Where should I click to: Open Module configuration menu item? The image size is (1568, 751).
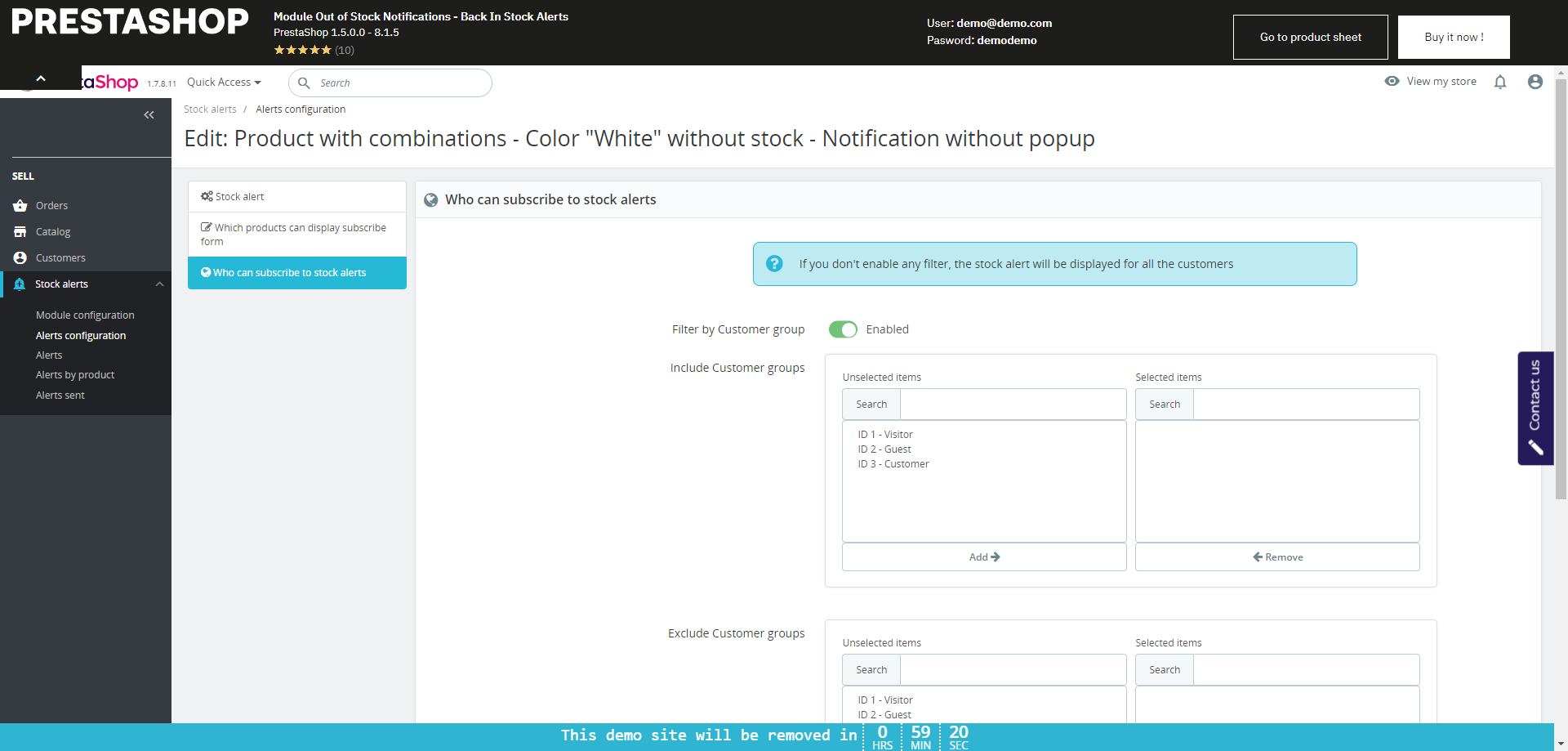click(x=85, y=315)
